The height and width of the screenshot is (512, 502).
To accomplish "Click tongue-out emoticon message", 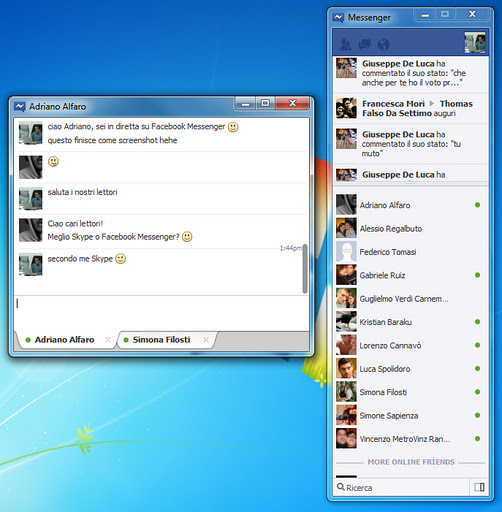I will pos(53,161).
